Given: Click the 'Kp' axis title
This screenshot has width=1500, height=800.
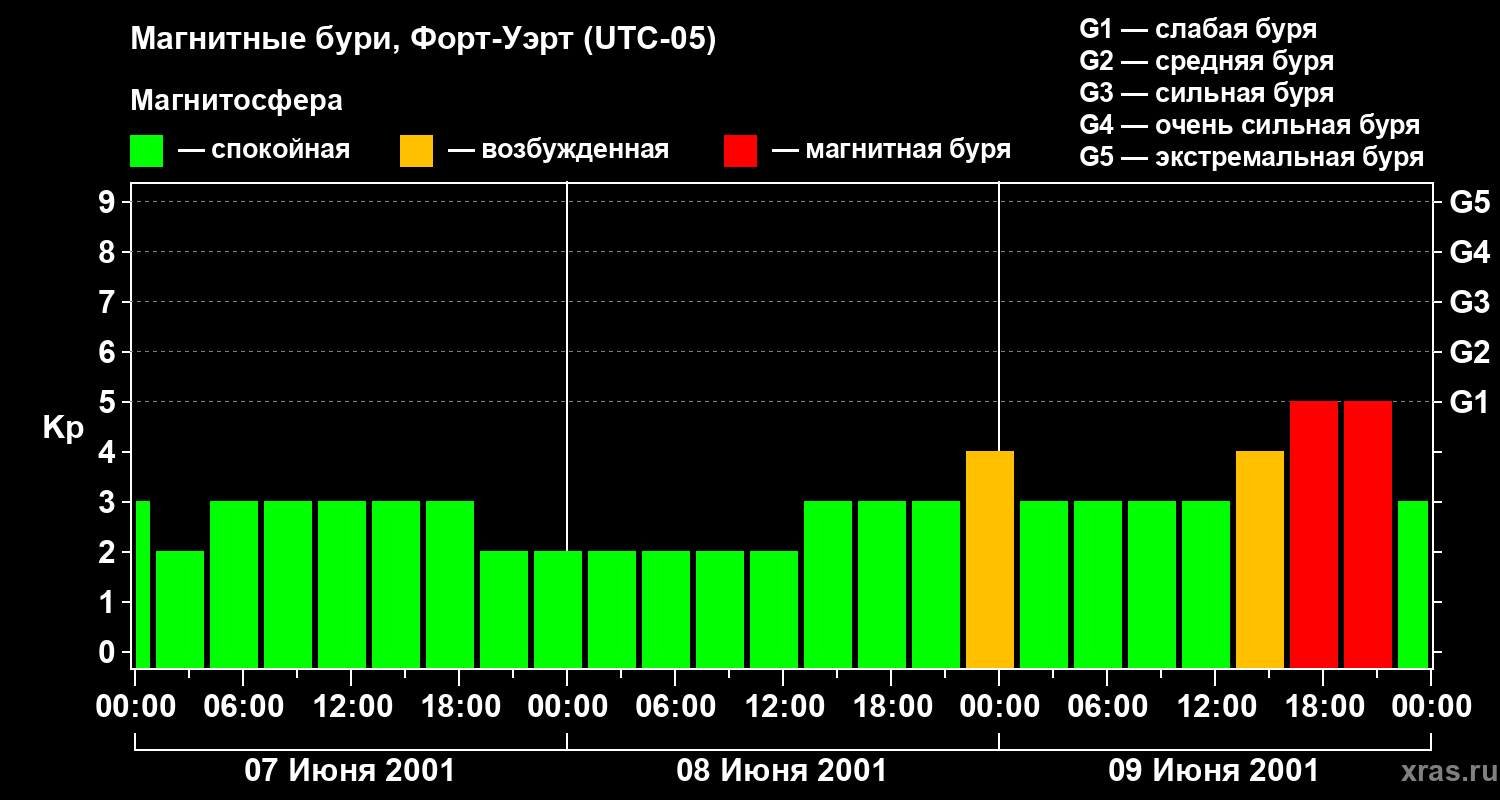Looking at the screenshot, I should pos(63,427).
